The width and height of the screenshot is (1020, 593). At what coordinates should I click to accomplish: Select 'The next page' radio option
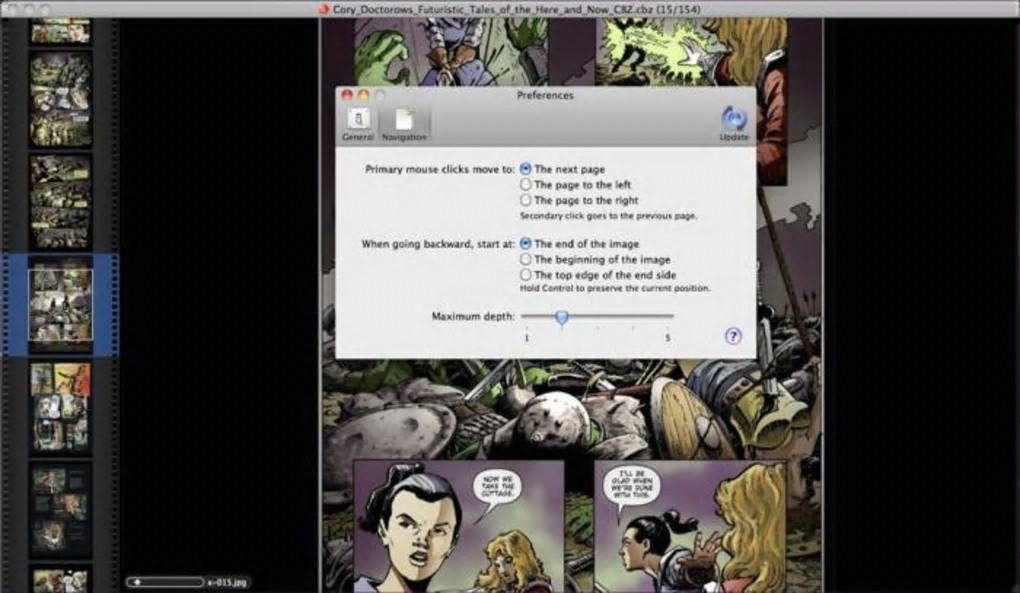click(x=563, y=169)
